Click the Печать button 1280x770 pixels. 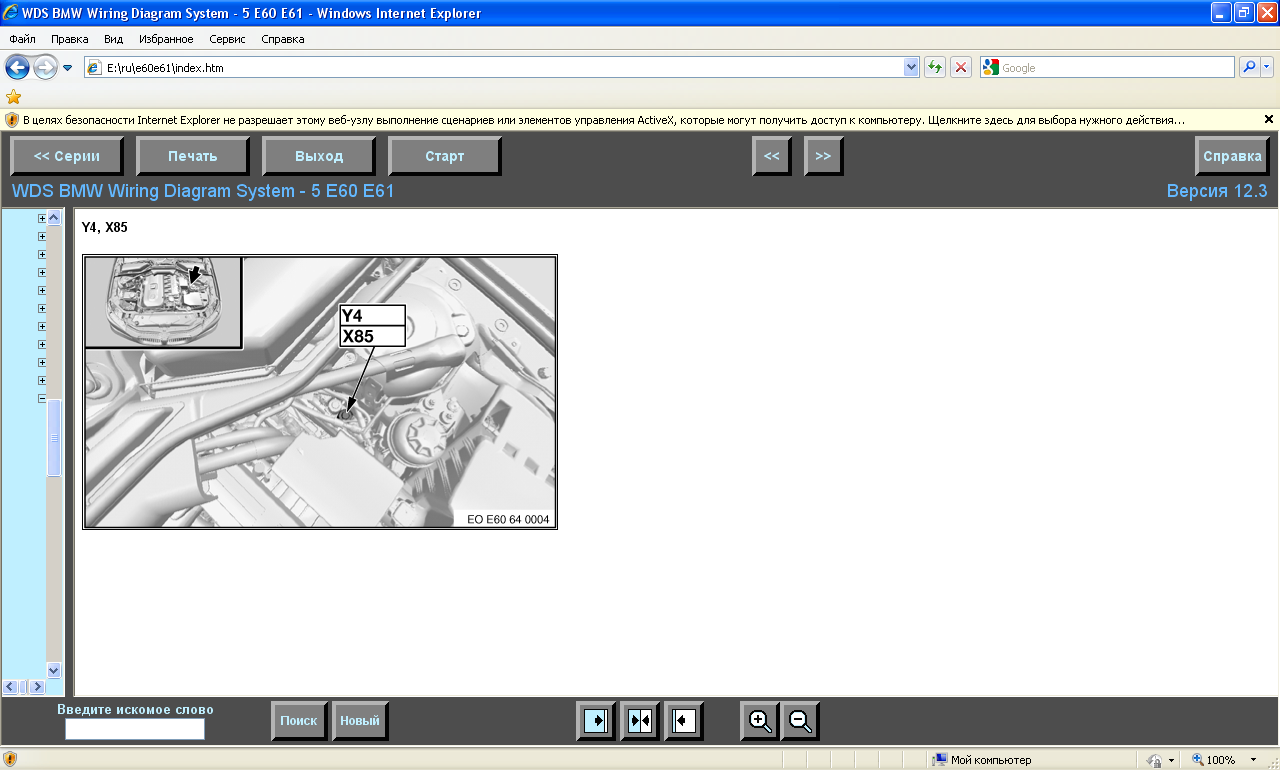(x=193, y=156)
